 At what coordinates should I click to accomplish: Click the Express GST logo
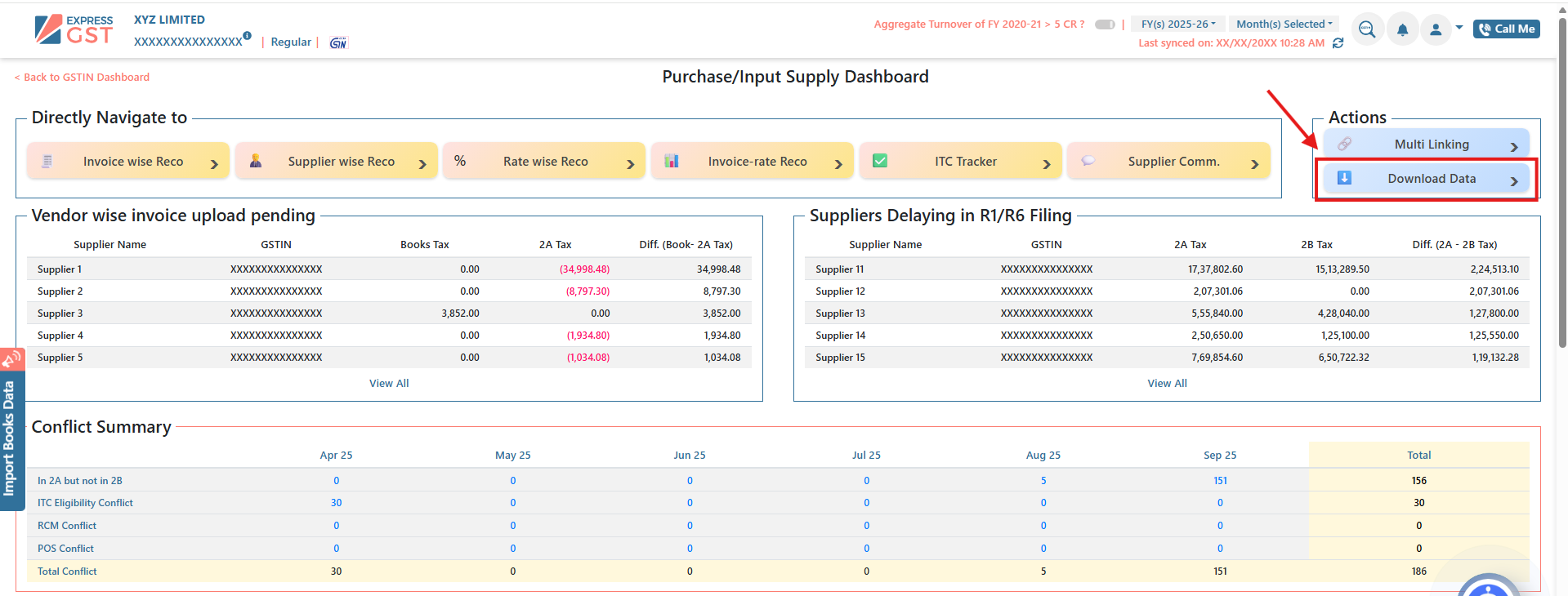74,29
